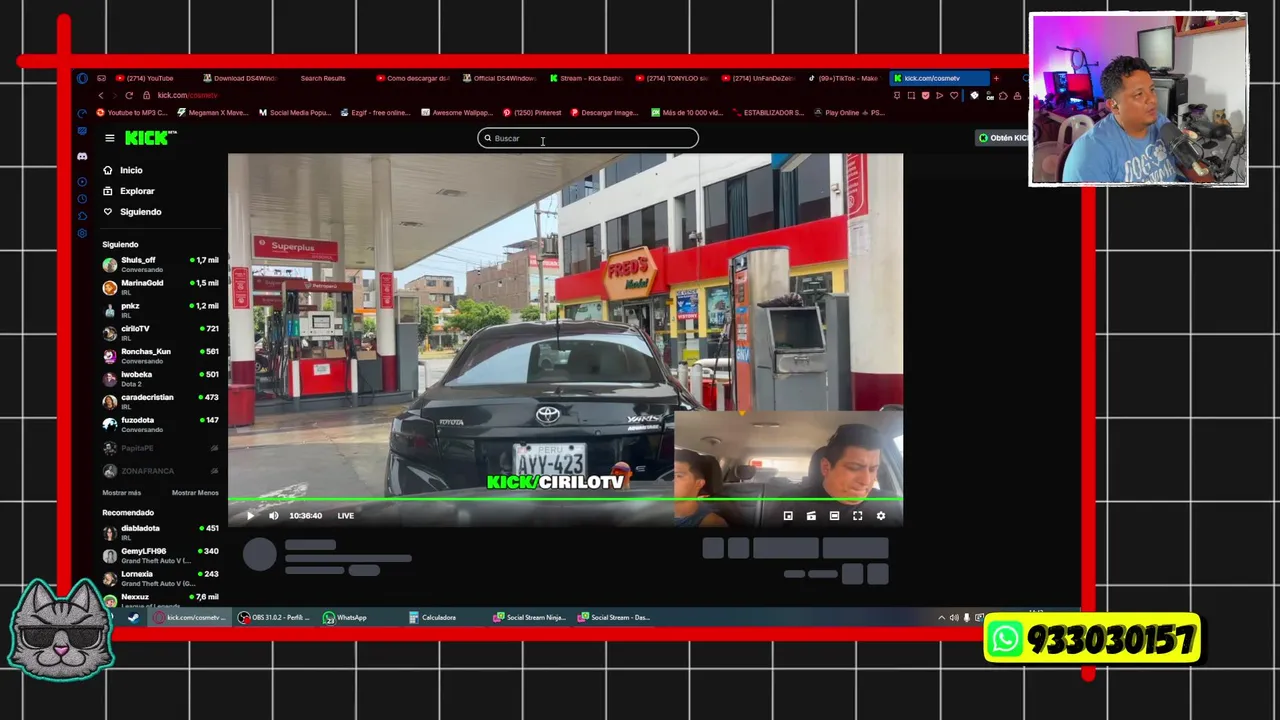Open Play Online PS bookmark
This screenshot has height=720, width=1280.
click(849, 113)
